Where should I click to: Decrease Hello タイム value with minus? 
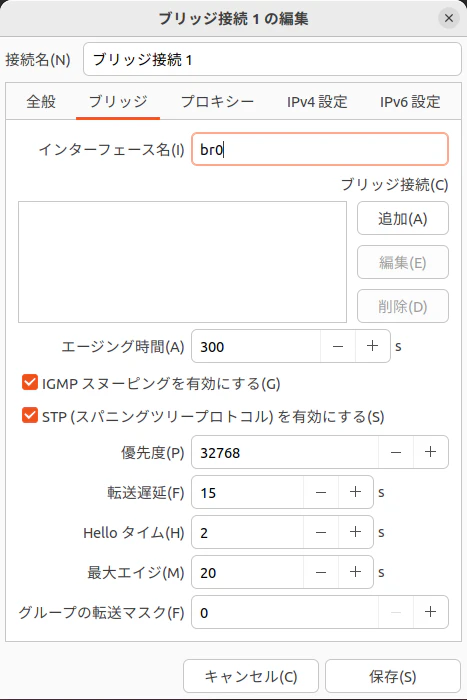point(321,532)
